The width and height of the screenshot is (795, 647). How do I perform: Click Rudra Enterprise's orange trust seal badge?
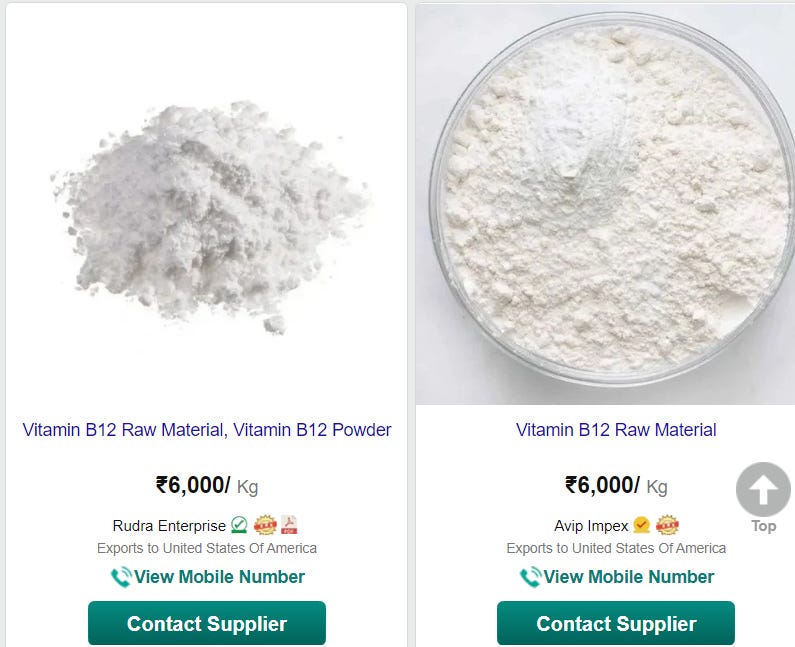click(x=265, y=525)
